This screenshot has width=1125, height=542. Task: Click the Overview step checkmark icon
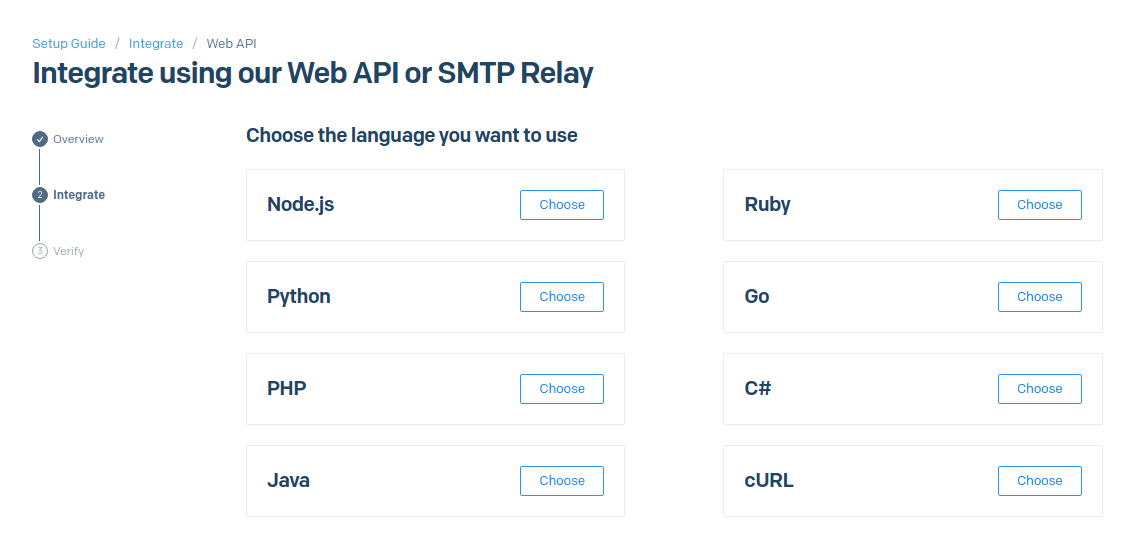[40, 139]
